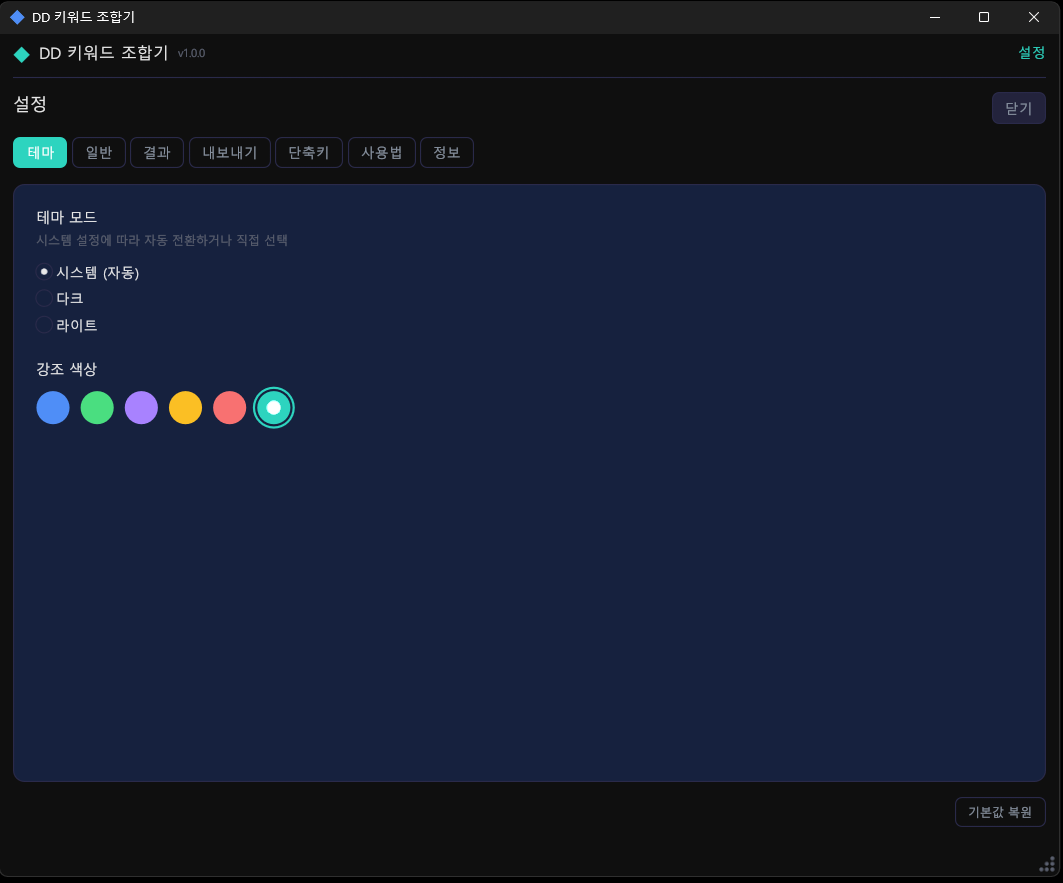Set accent color to purple

[141, 407]
